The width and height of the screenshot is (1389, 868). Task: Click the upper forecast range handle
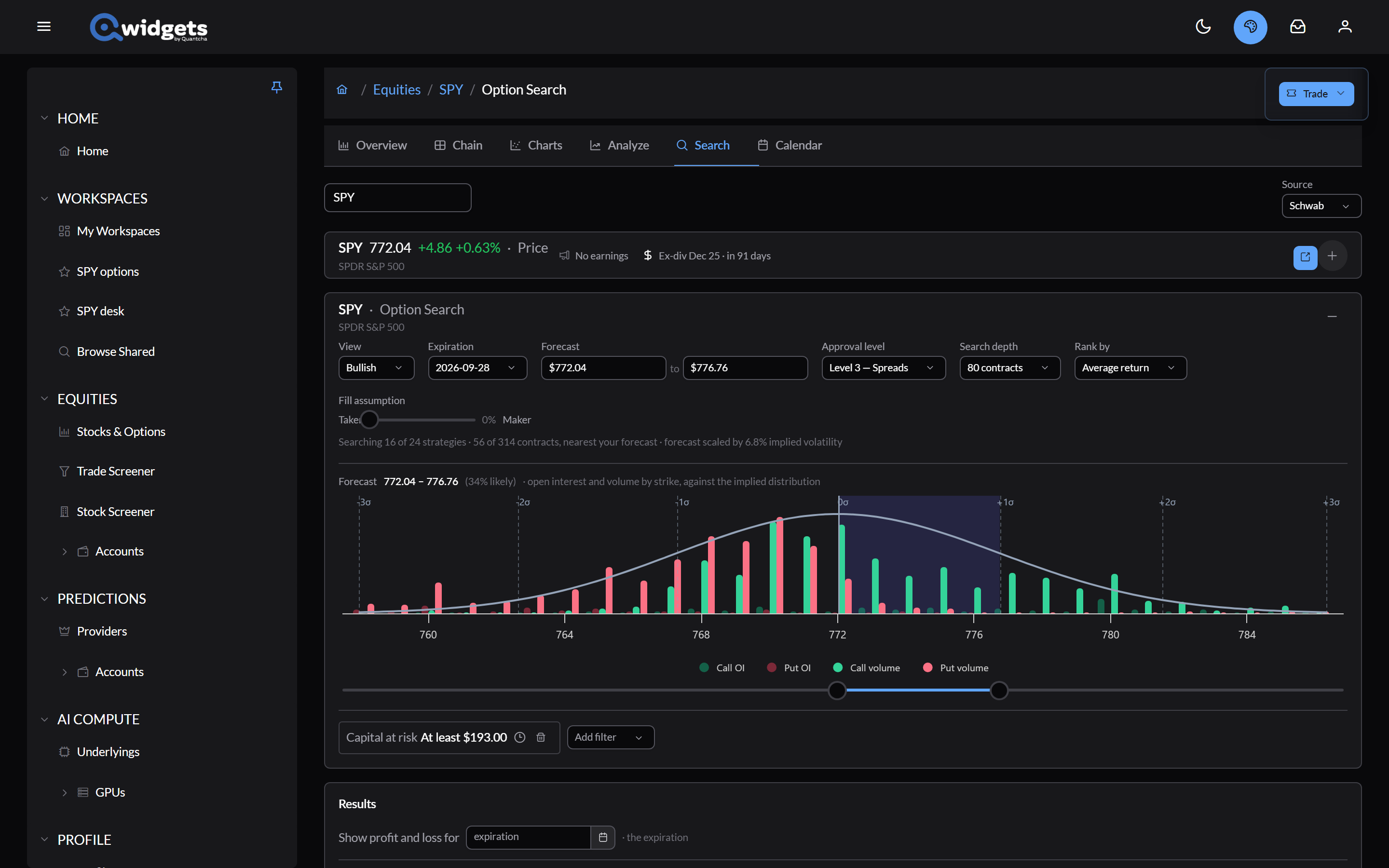pos(999,691)
